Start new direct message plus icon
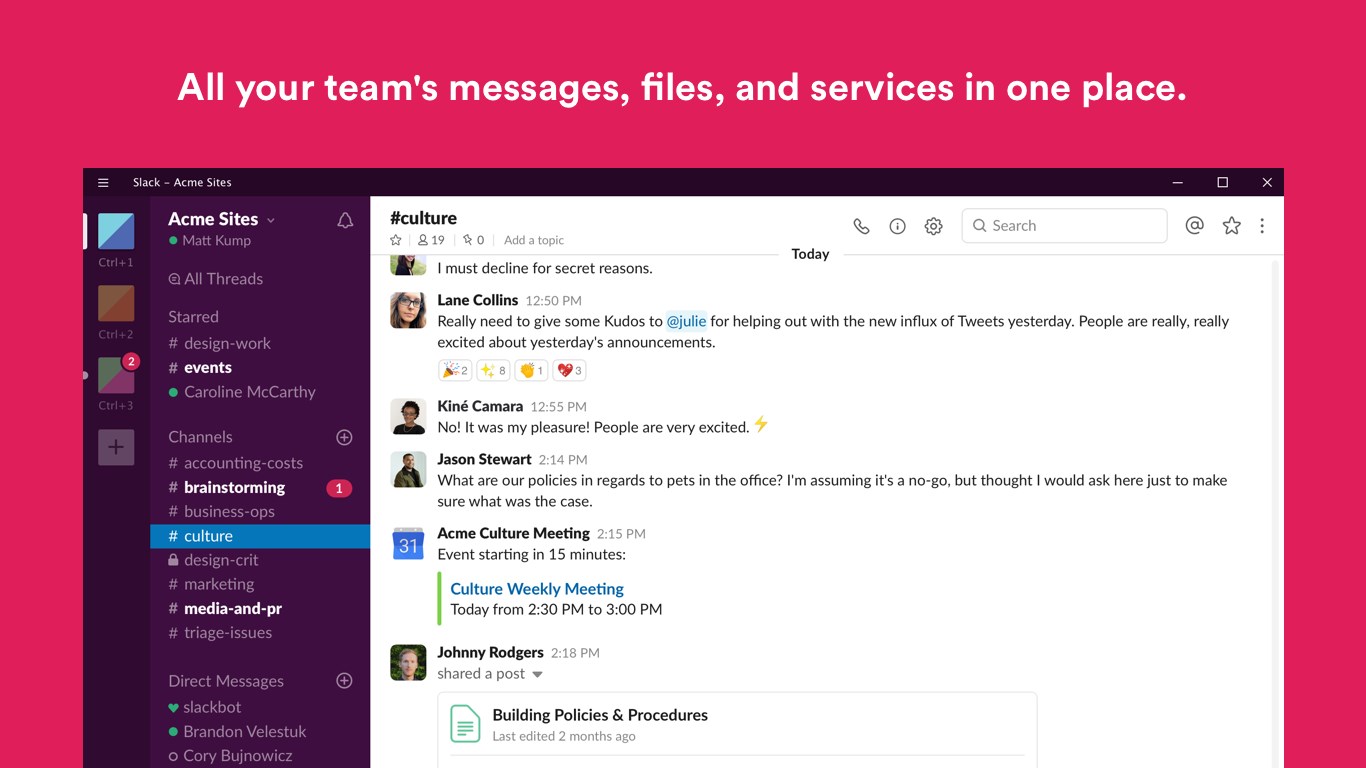The height and width of the screenshot is (768, 1366). point(344,681)
